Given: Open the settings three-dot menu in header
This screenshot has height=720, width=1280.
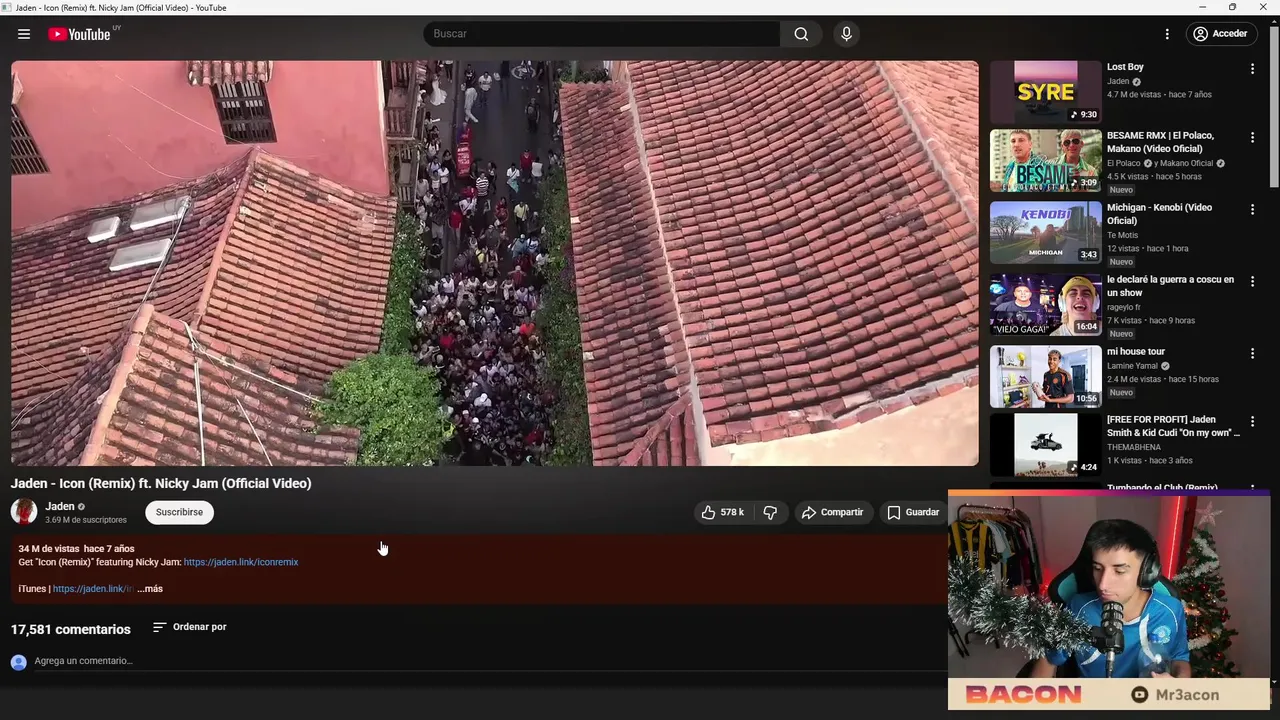Looking at the screenshot, I should click(x=1166, y=34).
